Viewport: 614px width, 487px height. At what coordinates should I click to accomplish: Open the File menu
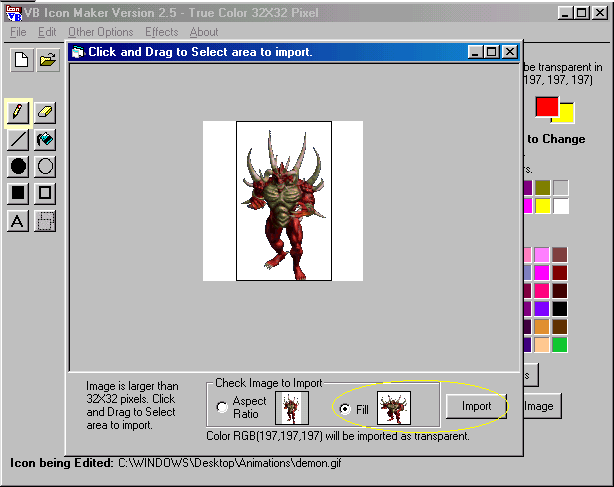[x=18, y=32]
